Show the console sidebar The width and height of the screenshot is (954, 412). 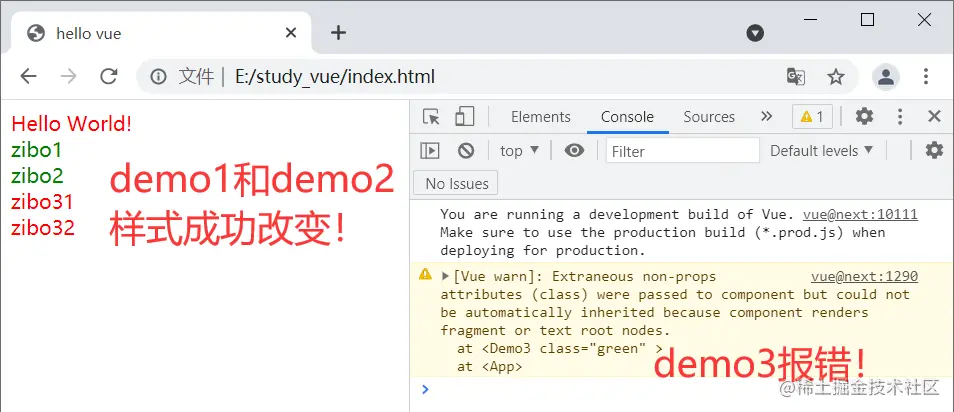pyautogui.click(x=430, y=150)
